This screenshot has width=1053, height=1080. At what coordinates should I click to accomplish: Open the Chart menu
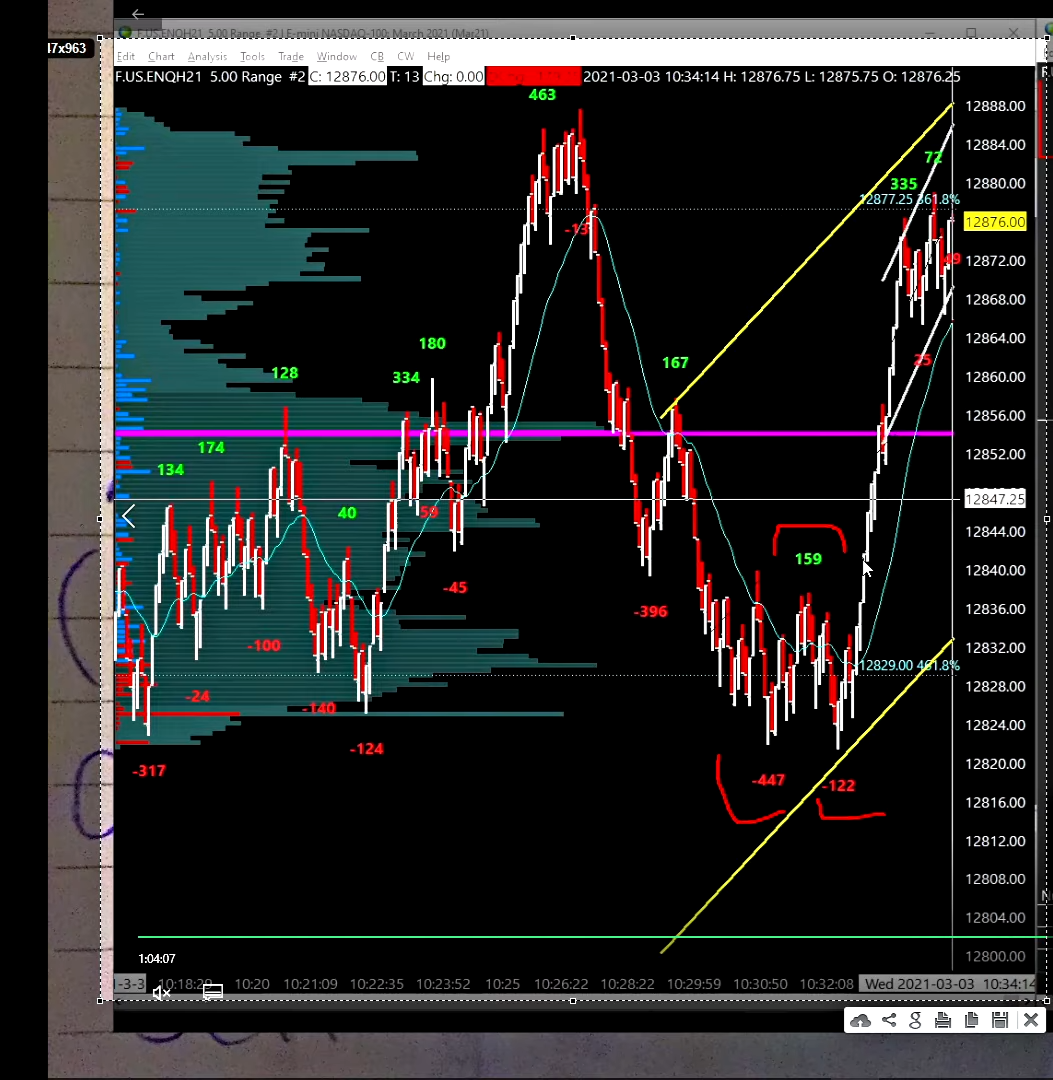(161, 56)
